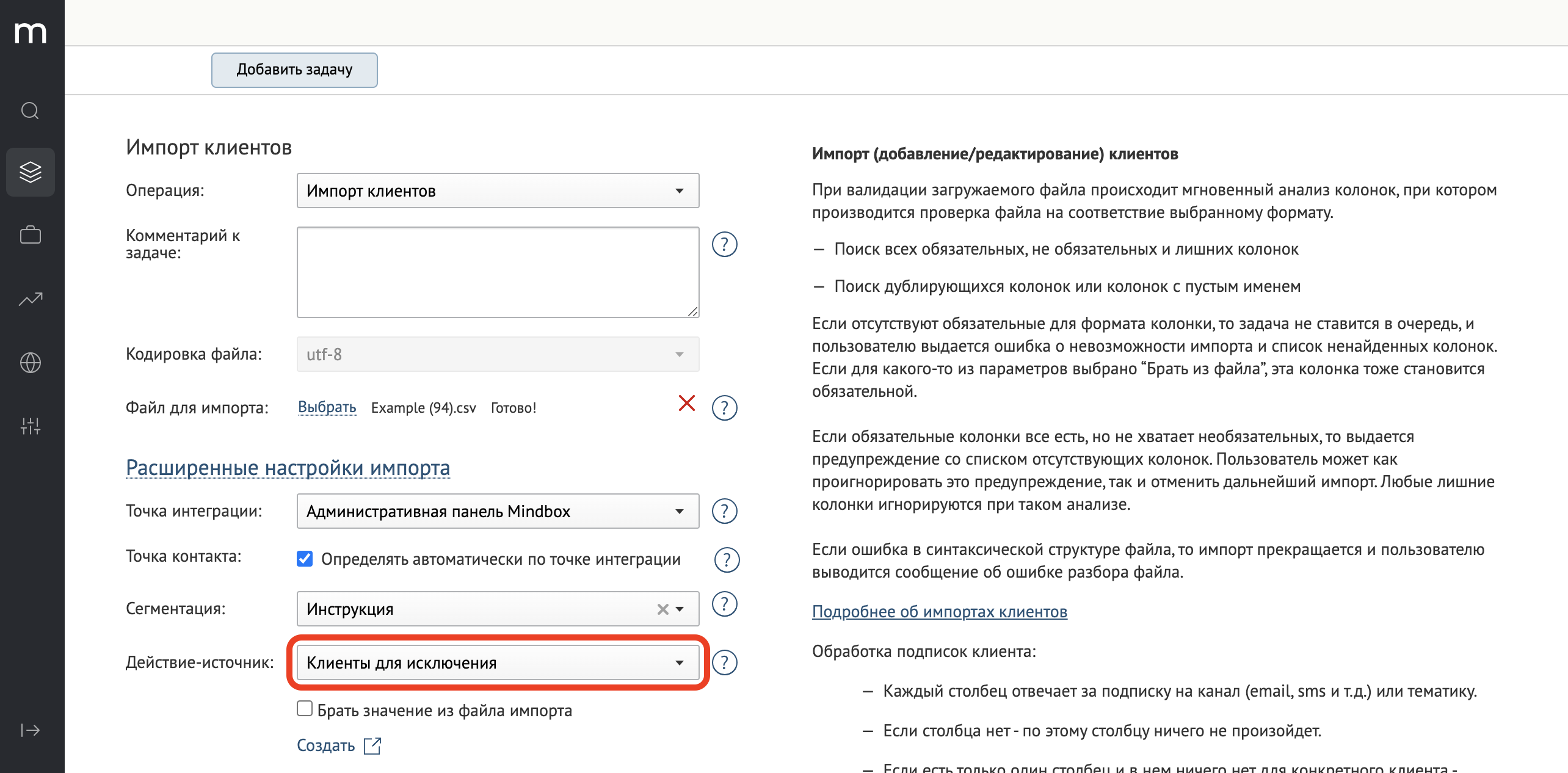
Task: Open the Операция dropdown
Action: (498, 191)
